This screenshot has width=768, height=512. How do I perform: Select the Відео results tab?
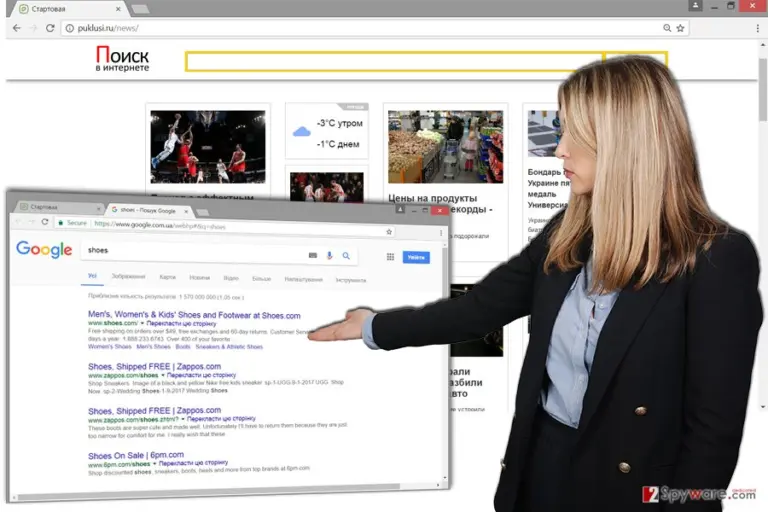231,278
